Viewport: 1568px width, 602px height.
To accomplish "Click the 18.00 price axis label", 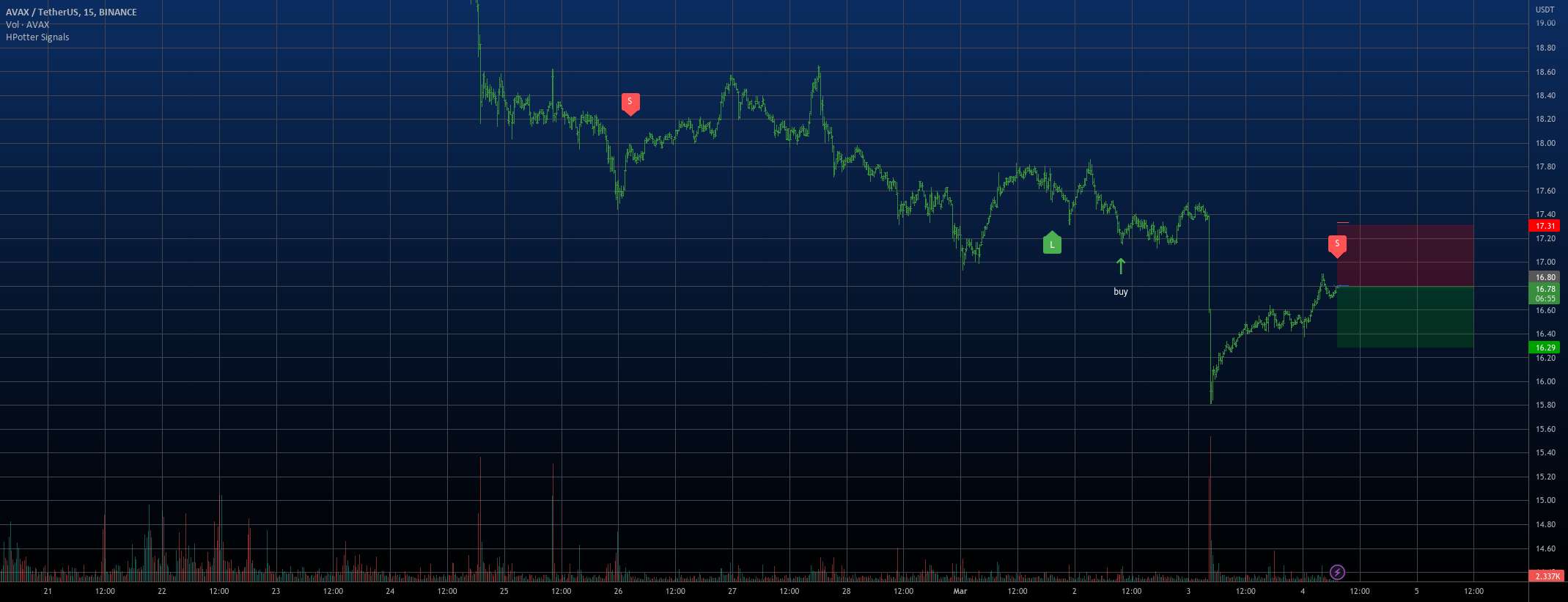I will click(x=1545, y=143).
